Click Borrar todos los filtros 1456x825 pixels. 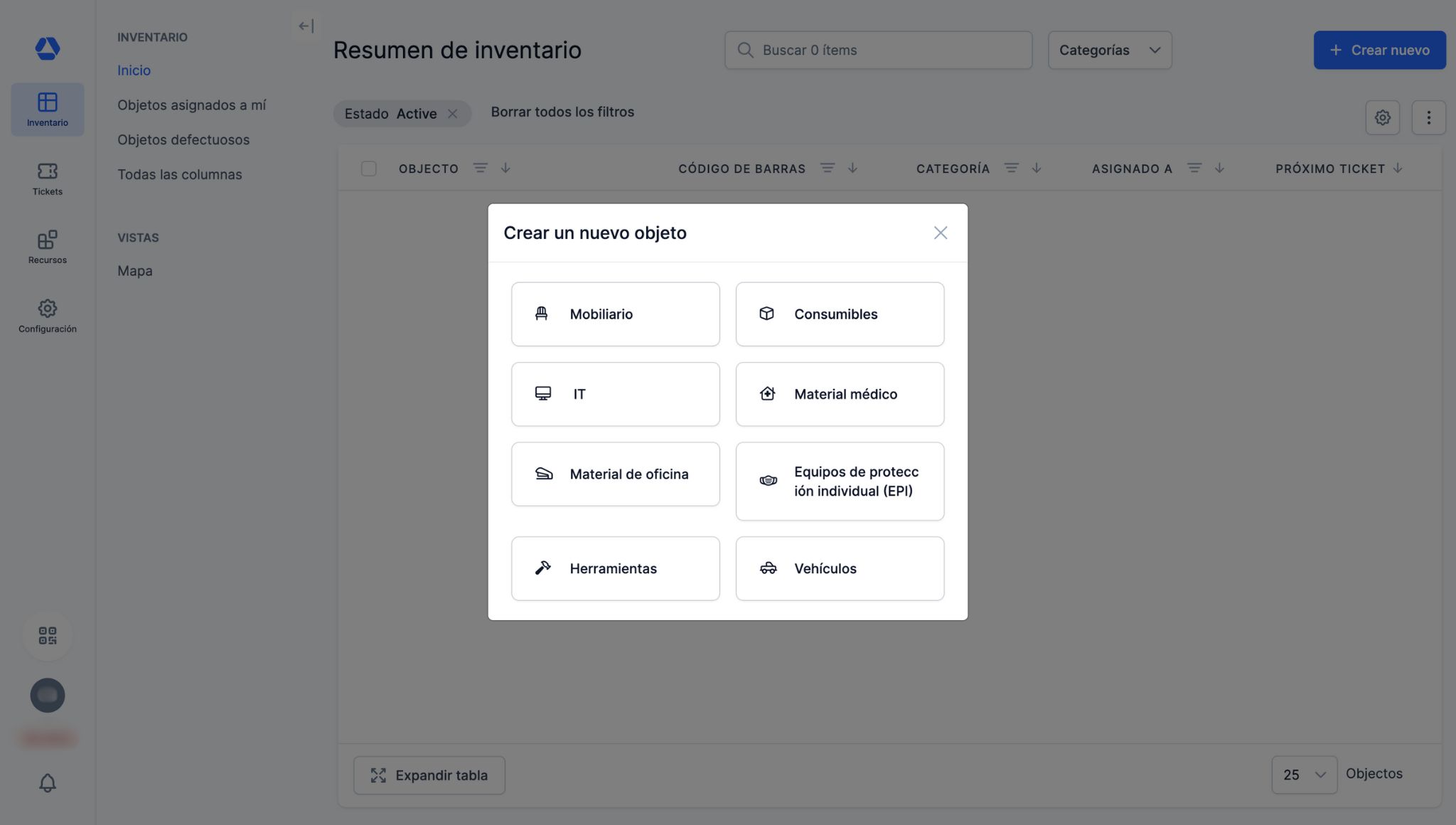tap(562, 112)
